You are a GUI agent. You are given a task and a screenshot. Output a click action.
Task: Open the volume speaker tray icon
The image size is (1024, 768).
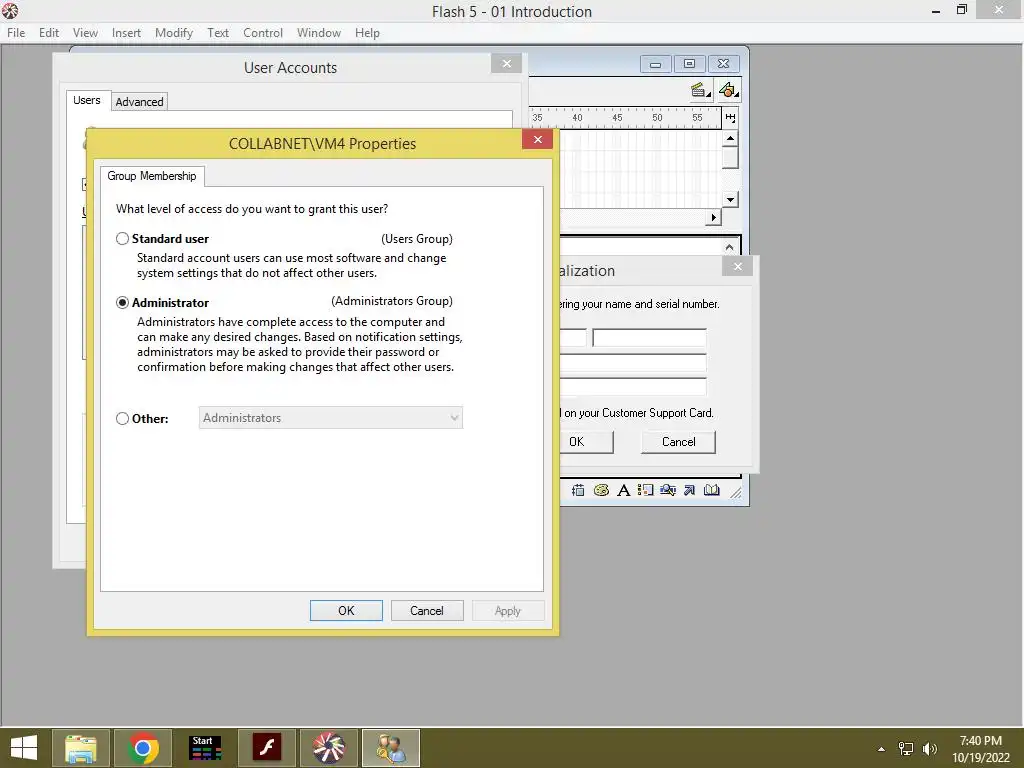[929, 749]
